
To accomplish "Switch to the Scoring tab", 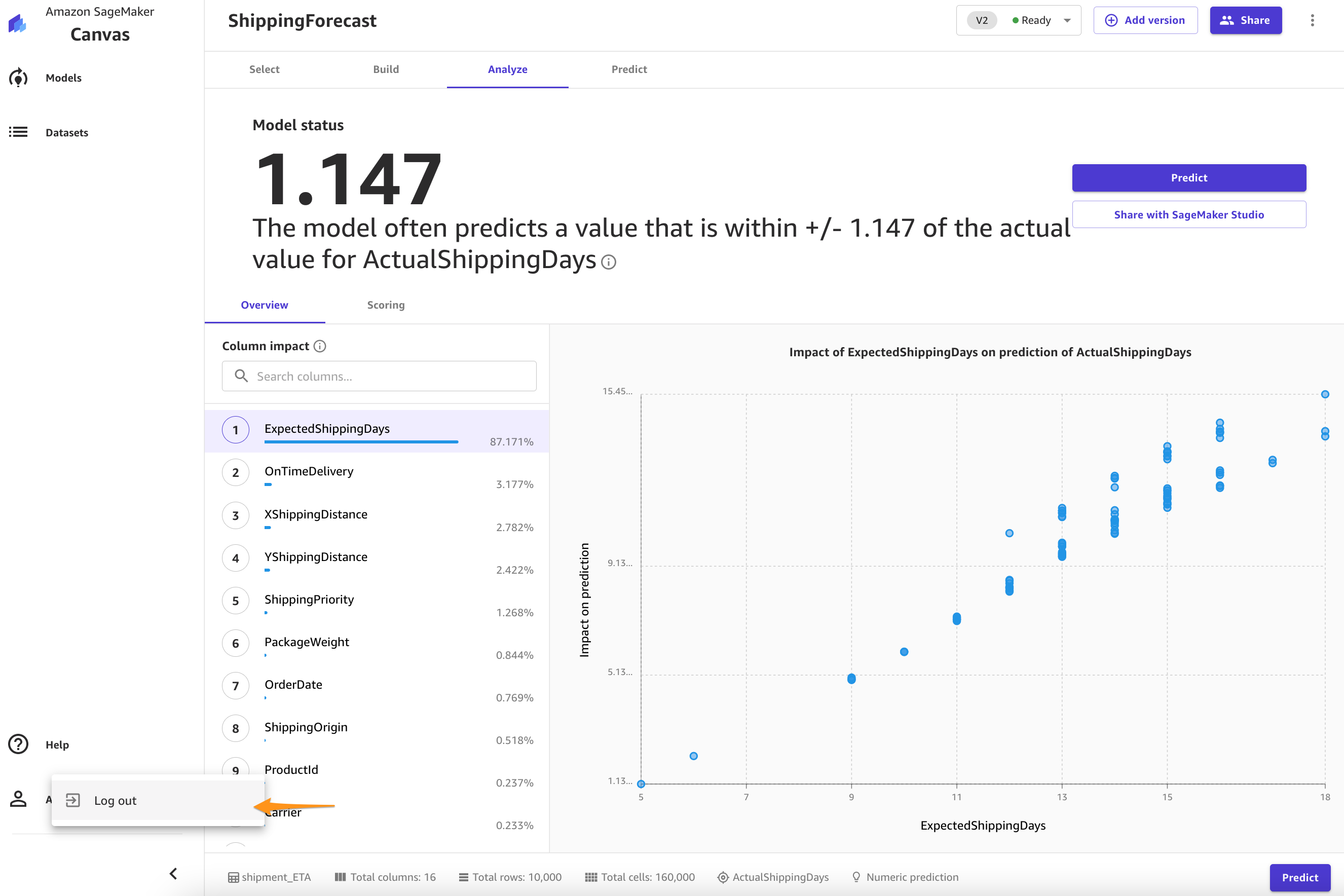I will coord(386,305).
